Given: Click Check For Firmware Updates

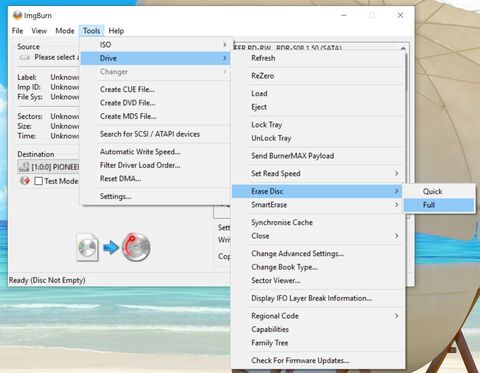Looking at the screenshot, I should [318, 360].
